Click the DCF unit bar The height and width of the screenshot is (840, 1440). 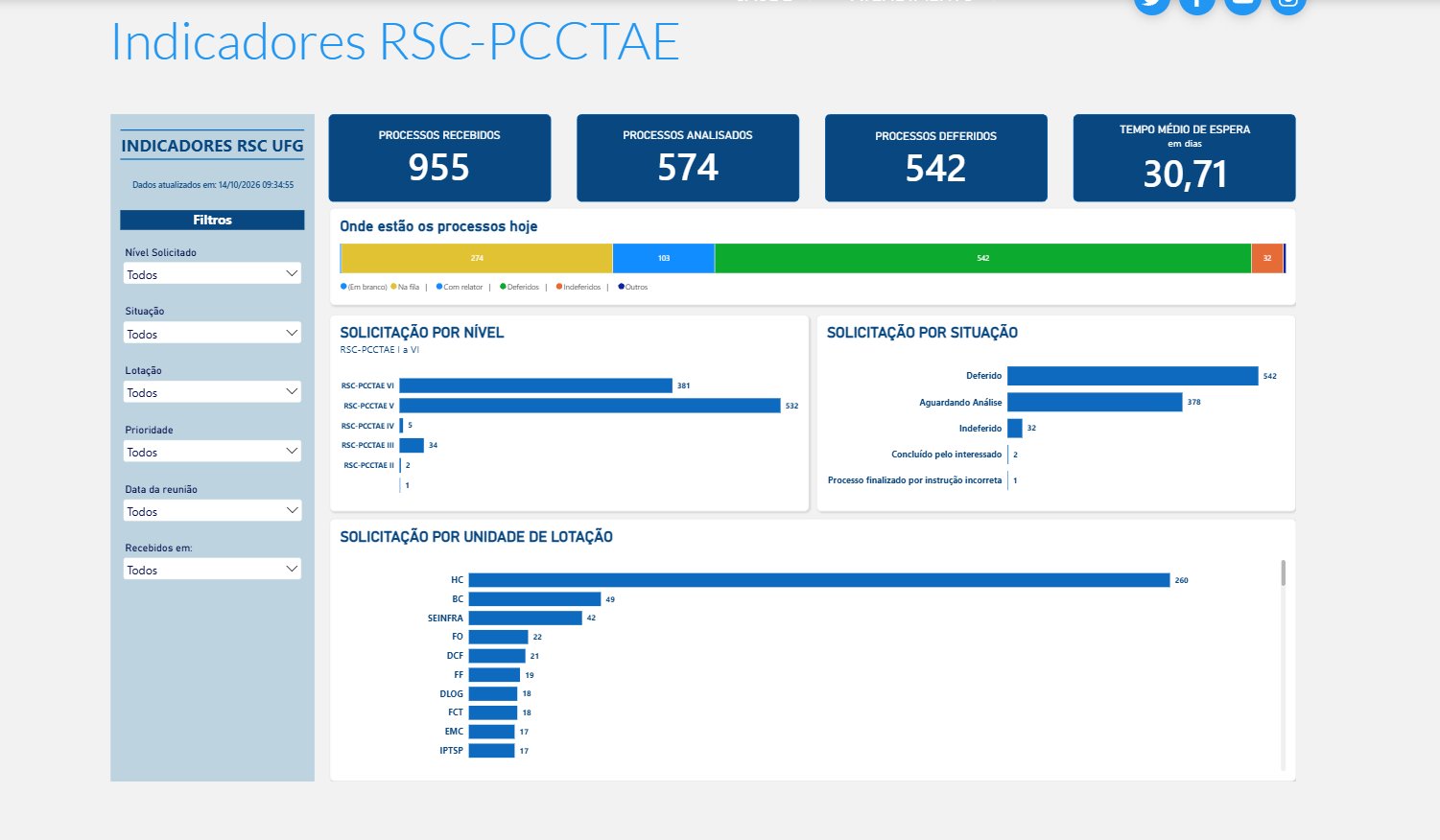click(497, 656)
